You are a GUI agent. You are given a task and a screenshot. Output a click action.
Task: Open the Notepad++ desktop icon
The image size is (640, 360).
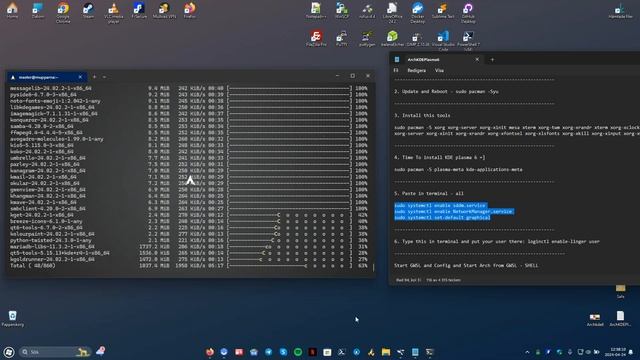(x=316, y=11)
